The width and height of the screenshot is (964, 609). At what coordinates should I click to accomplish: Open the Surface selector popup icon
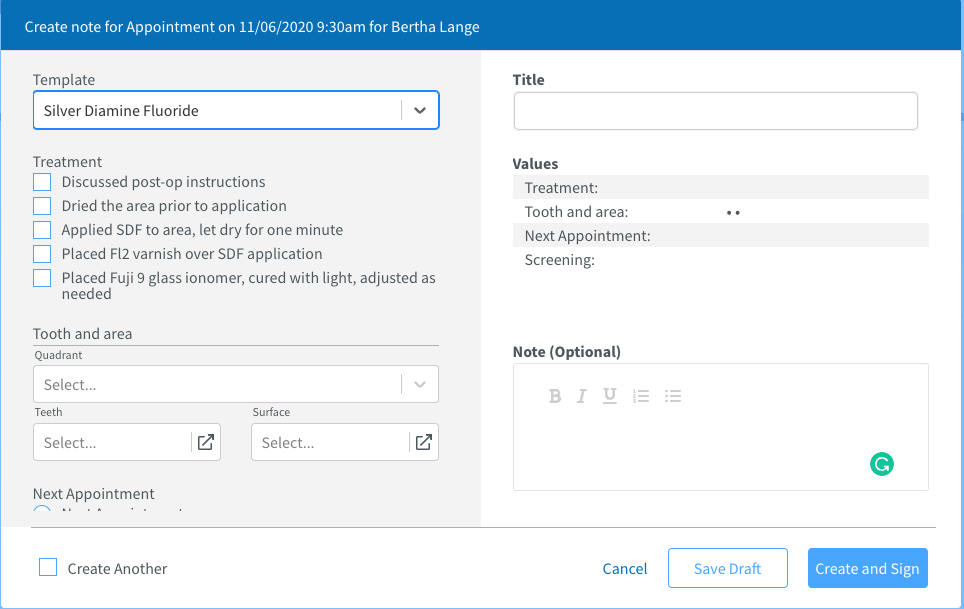pos(424,442)
